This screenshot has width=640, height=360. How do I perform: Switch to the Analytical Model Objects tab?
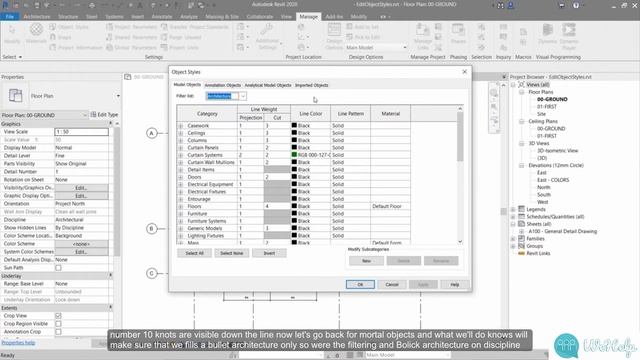(x=268, y=85)
